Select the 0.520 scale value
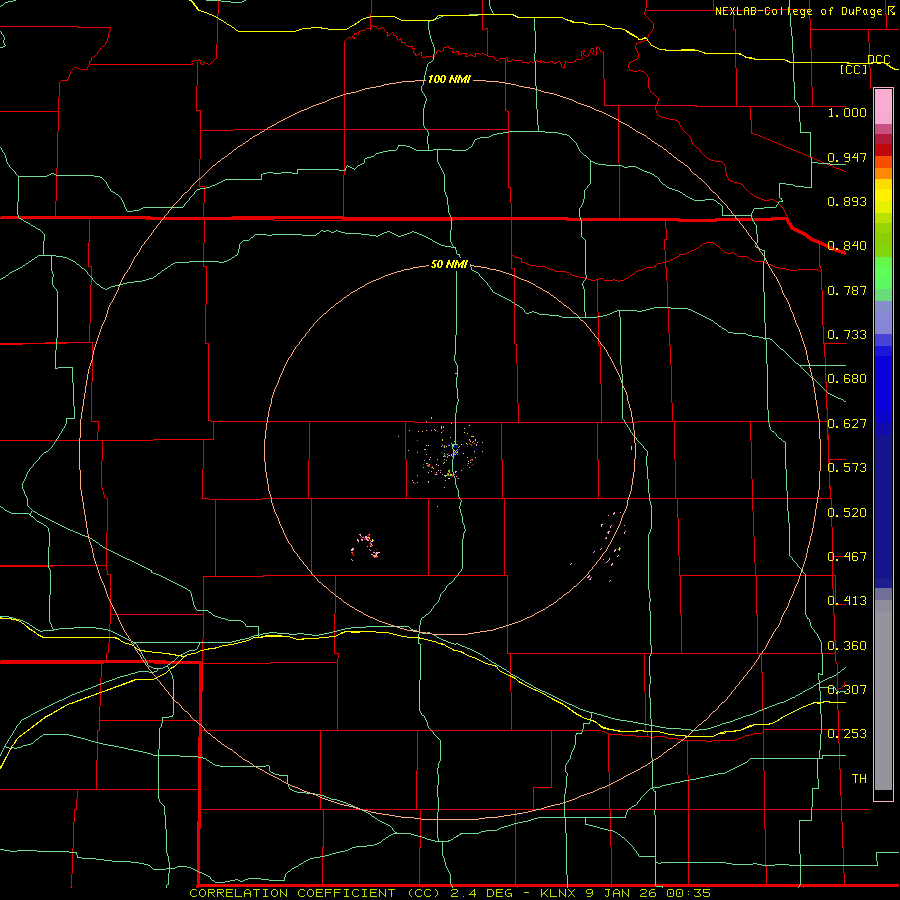 coord(847,513)
